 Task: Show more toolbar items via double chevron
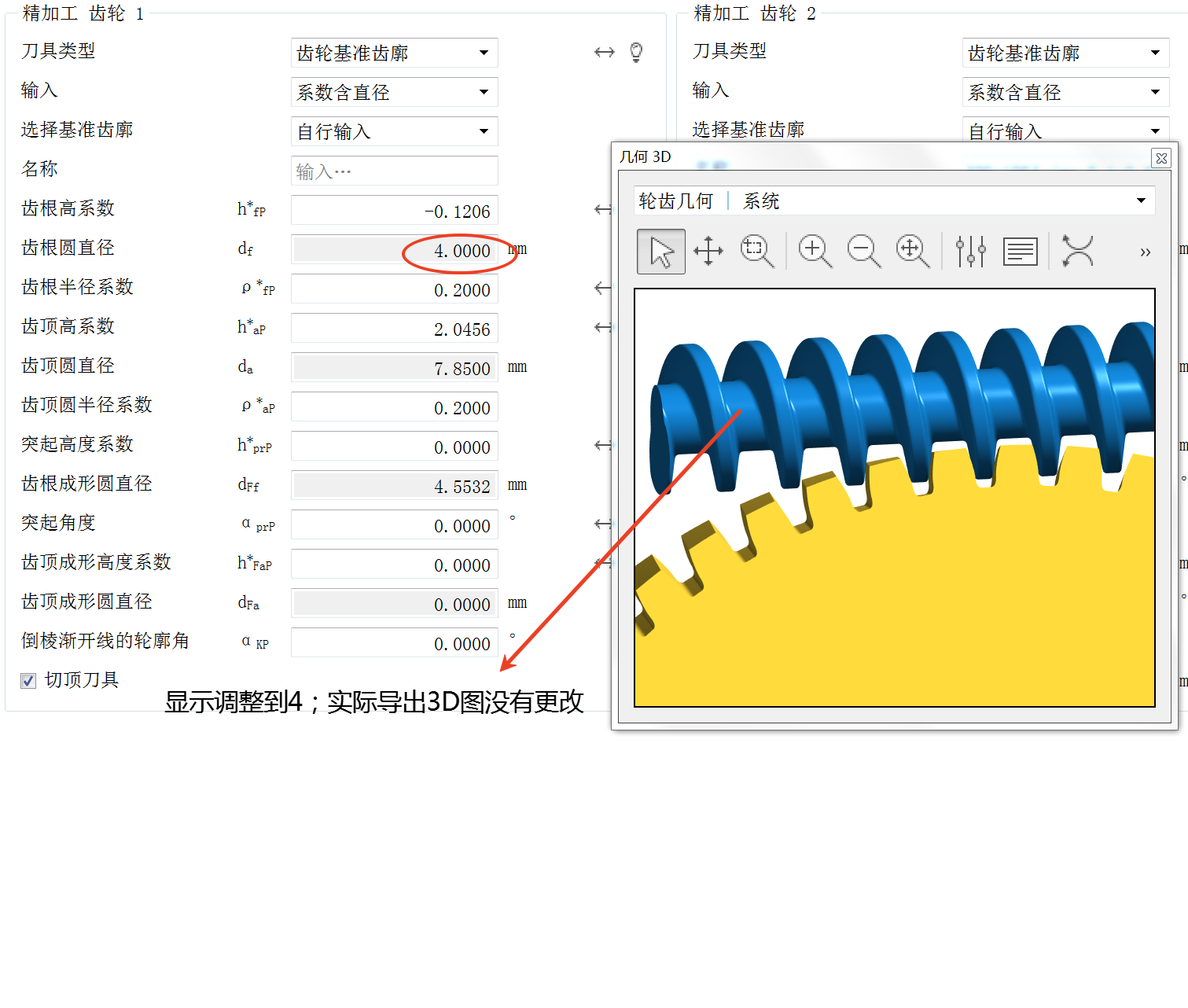click(1146, 252)
